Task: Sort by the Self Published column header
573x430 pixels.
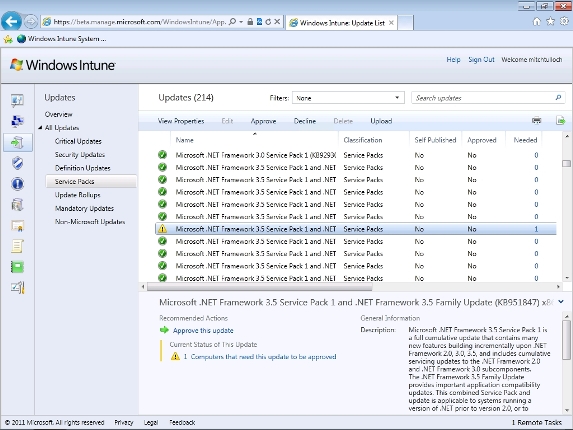Action: pyautogui.click(x=435, y=140)
